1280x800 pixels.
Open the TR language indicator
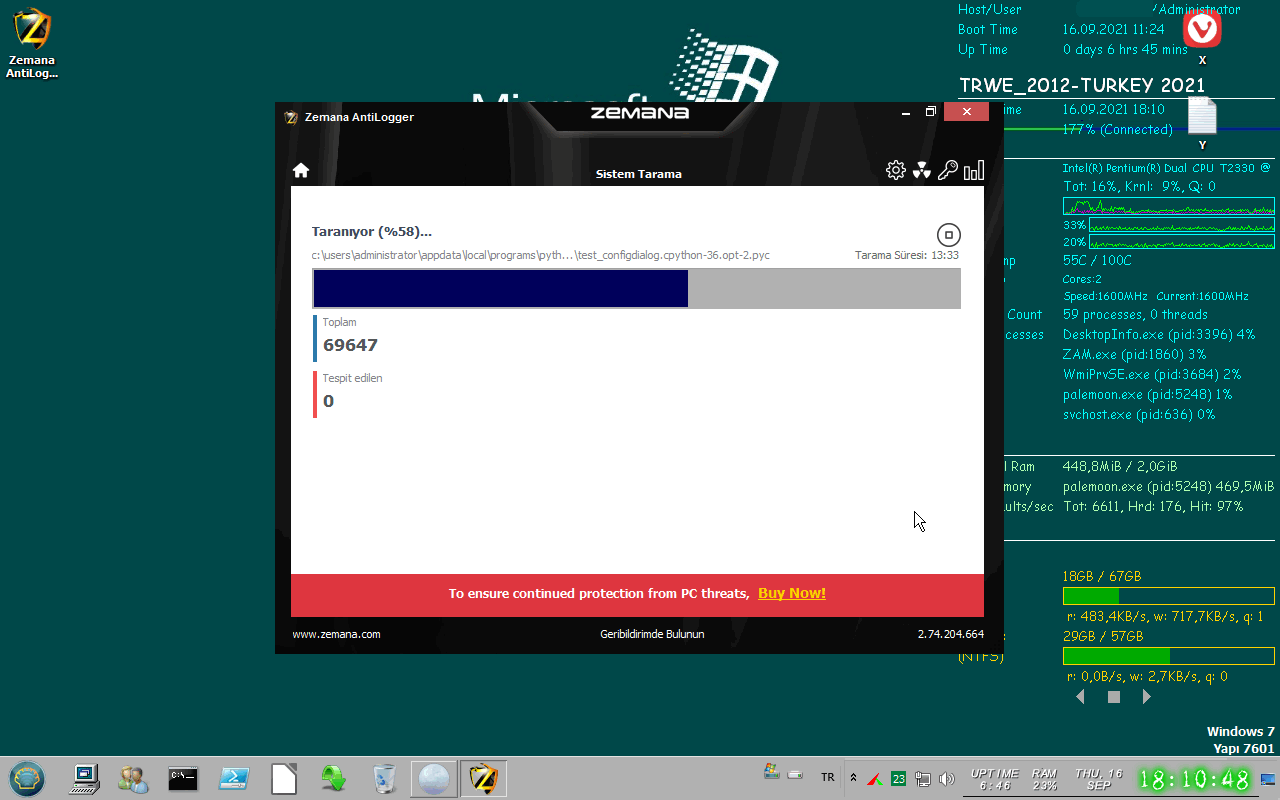tap(828, 777)
